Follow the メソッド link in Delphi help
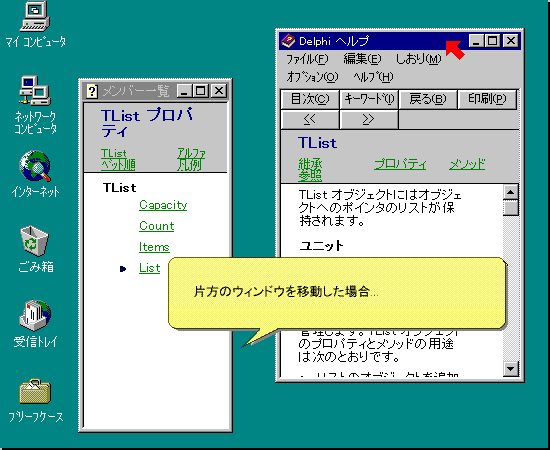 click(467, 164)
